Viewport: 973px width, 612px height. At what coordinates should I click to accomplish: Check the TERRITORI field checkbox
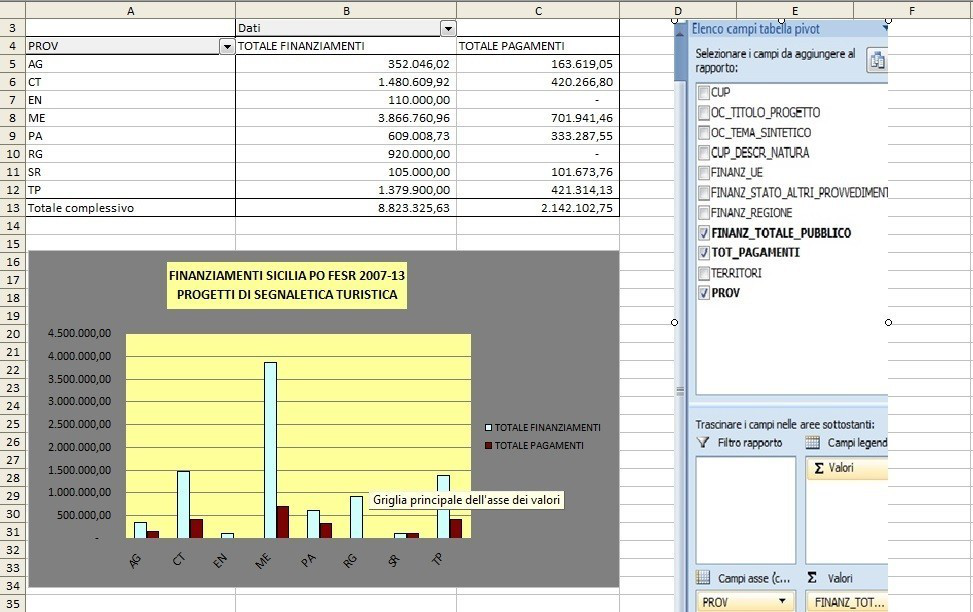point(704,273)
